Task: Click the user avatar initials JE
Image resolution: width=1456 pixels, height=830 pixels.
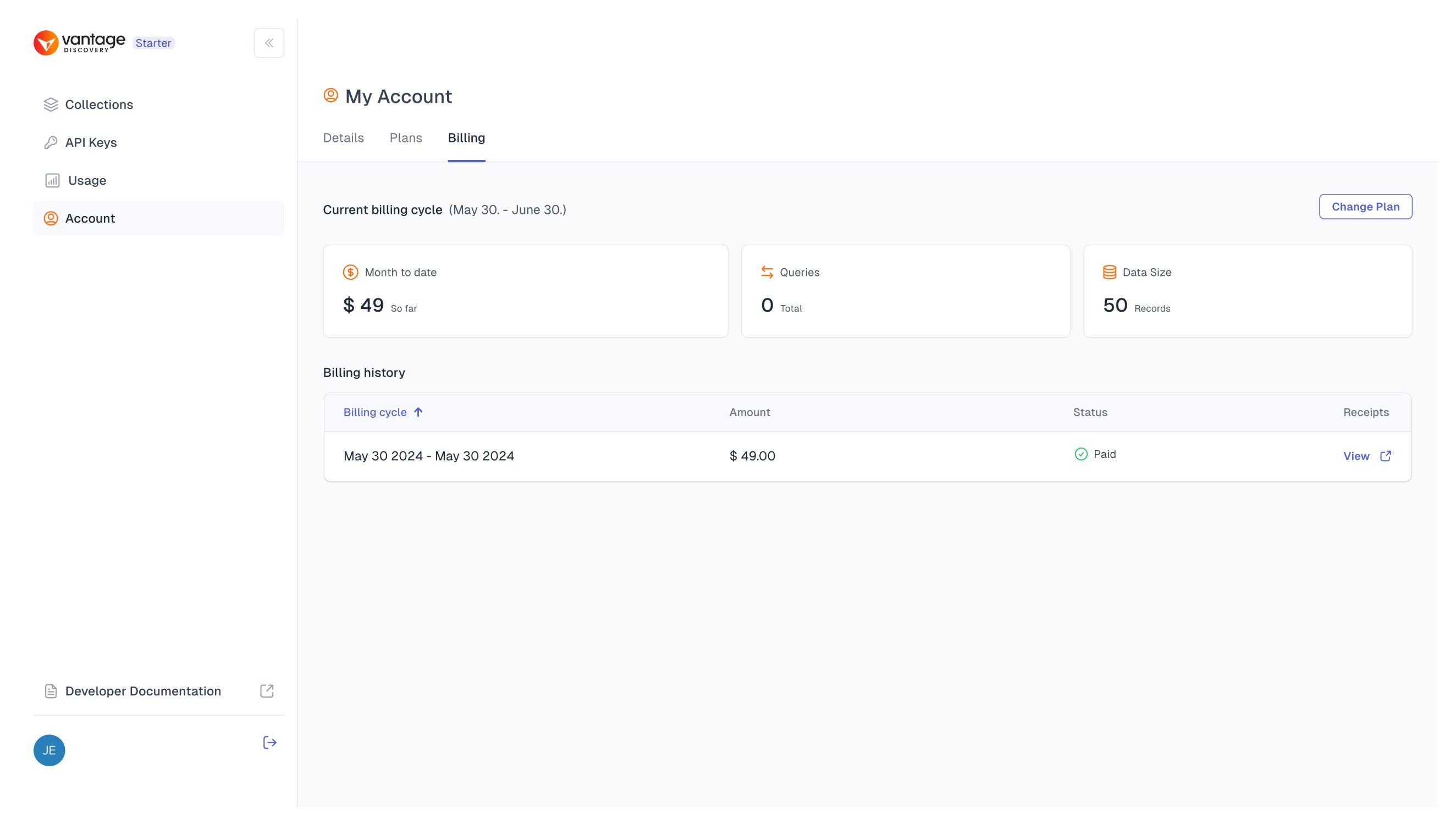Action: click(x=49, y=749)
